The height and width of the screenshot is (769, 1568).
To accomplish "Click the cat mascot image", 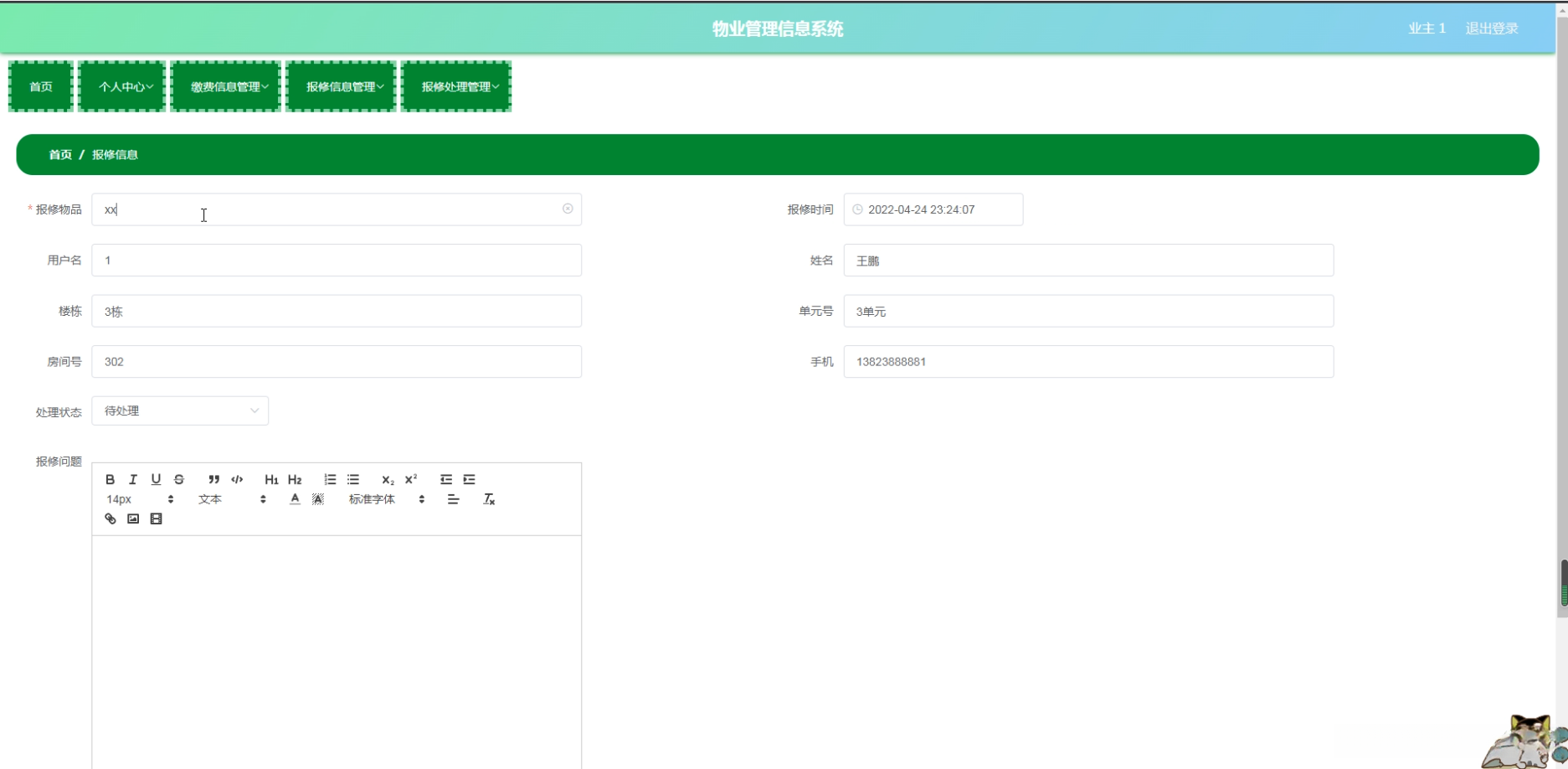I will 1524,741.
